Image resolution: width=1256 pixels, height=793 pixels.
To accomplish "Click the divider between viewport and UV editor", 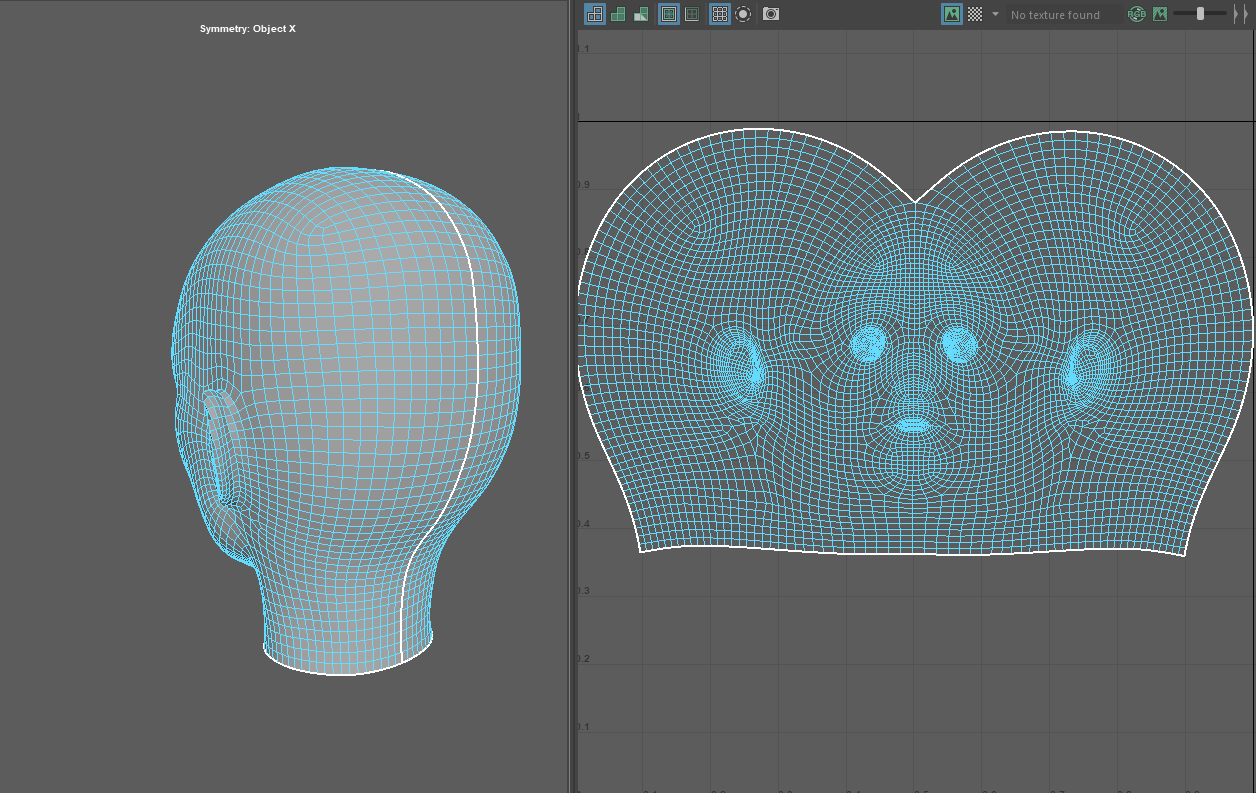I will point(572,400).
